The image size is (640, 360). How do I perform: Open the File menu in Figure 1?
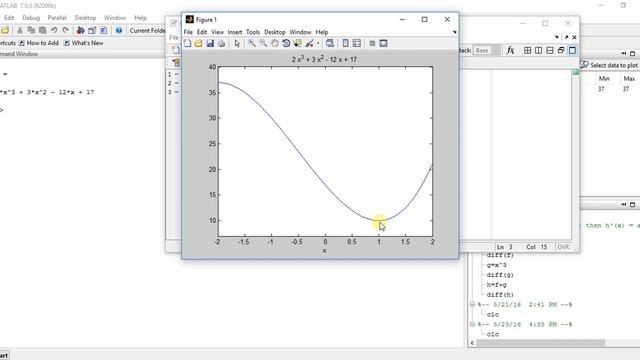(188, 32)
